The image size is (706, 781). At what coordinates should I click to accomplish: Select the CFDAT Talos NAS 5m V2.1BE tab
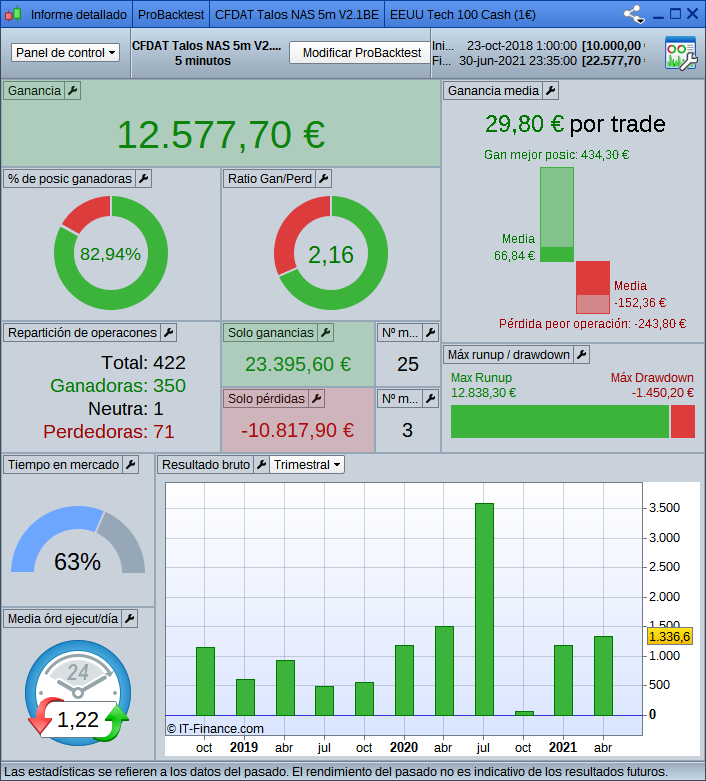pos(297,14)
